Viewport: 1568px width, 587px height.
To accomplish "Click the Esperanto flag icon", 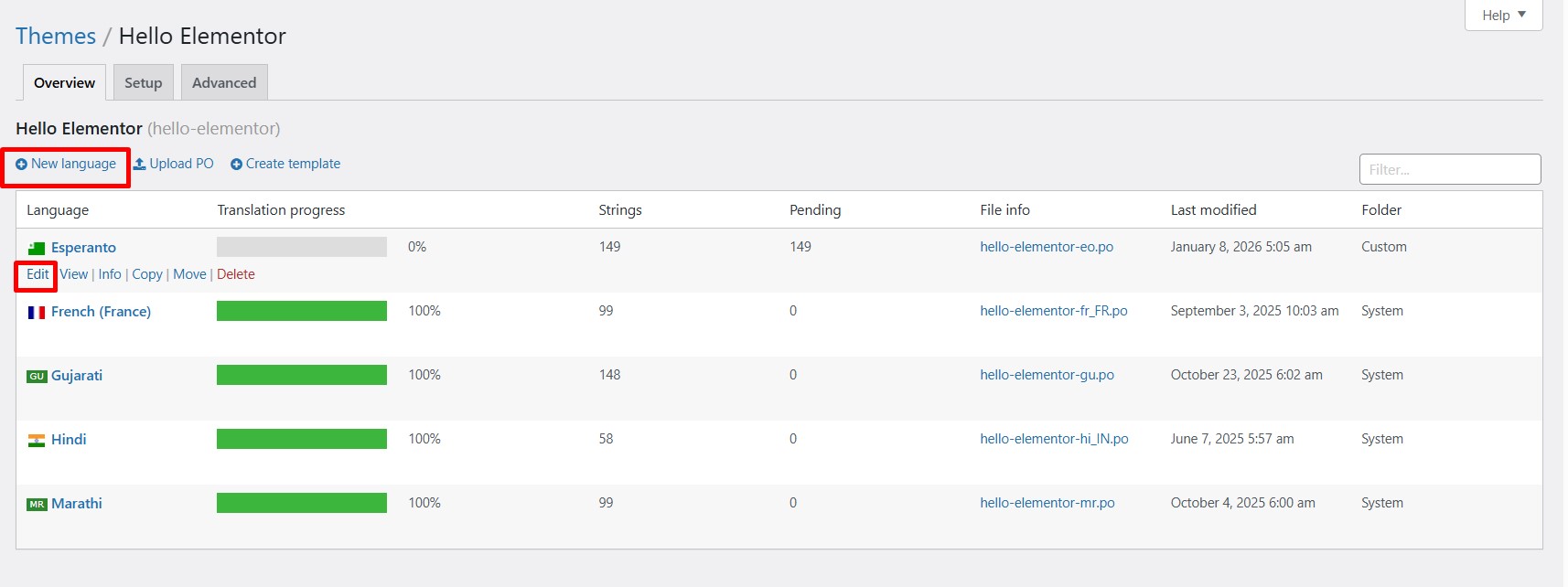I will pos(37,248).
